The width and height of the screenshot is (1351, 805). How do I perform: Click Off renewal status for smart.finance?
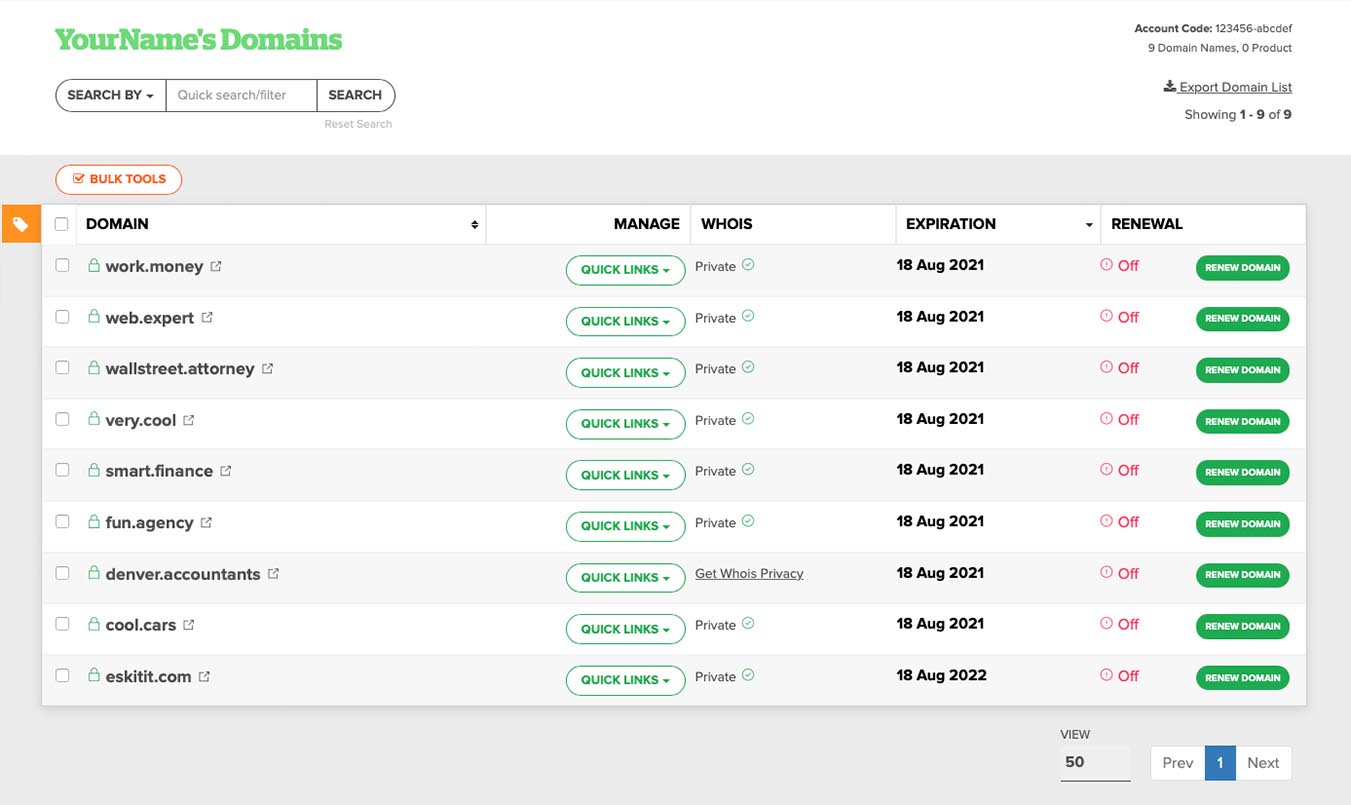(x=1128, y=470)
